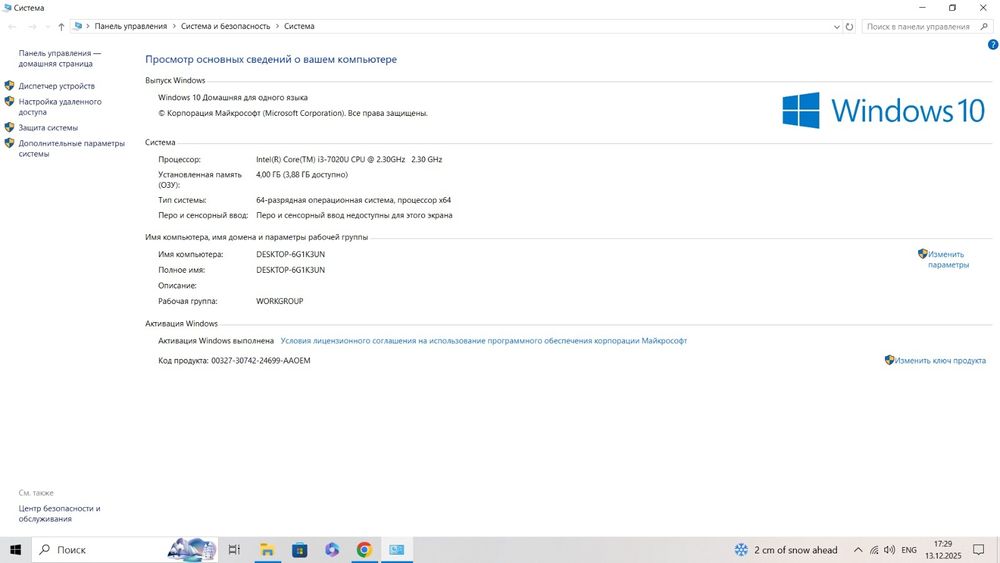The height and width of the screenshot is (563, 1000).
Task: Open Google Chrome from the taskbar
Action: coord(364,550)
